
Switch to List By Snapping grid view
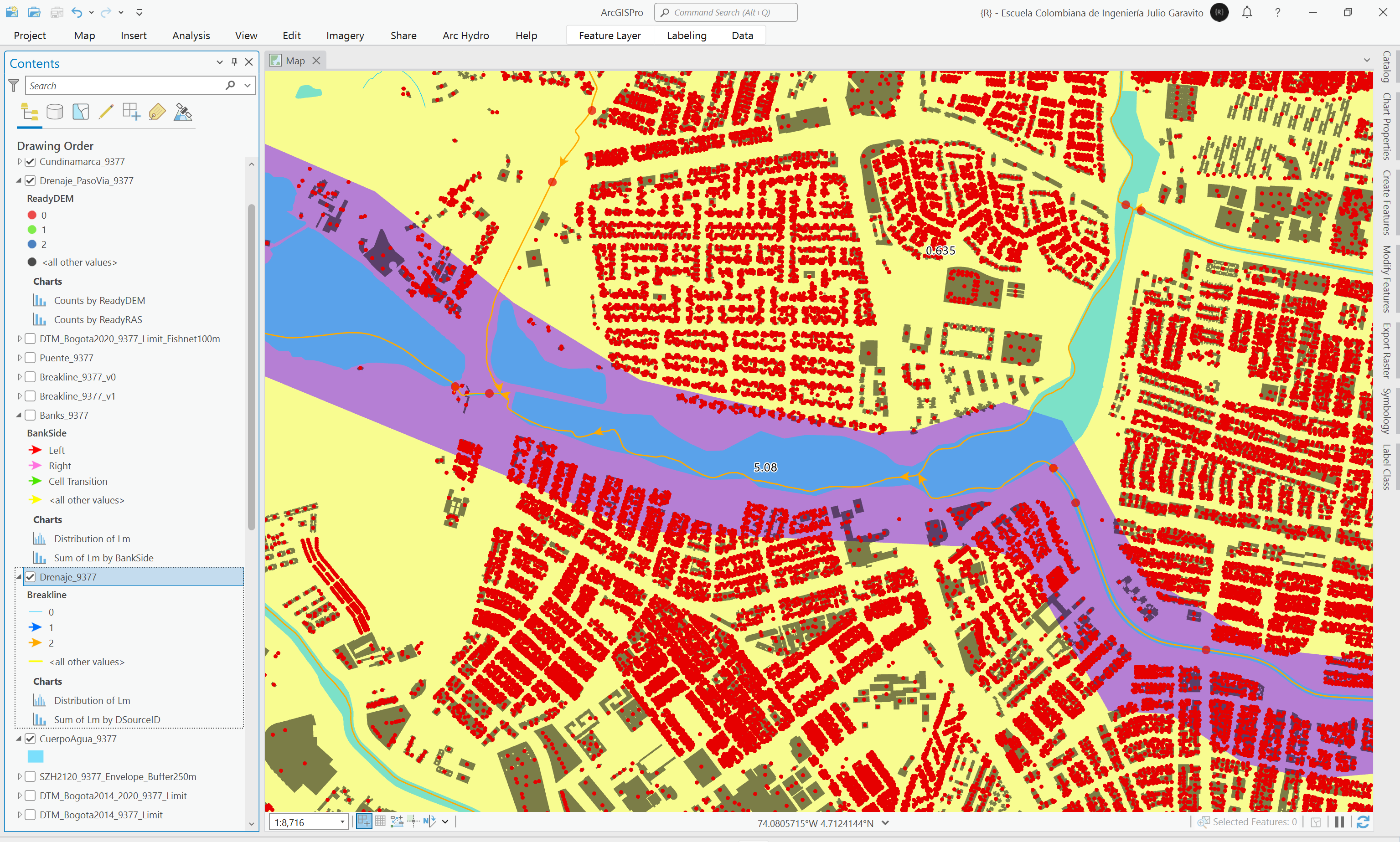tap(132, 112)
